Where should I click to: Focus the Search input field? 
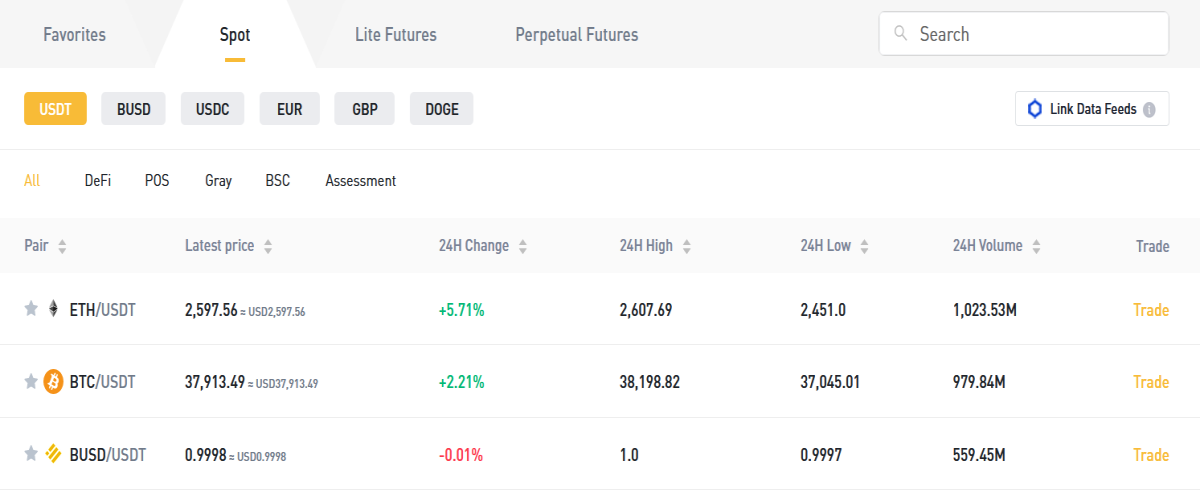coord(1024,34)
